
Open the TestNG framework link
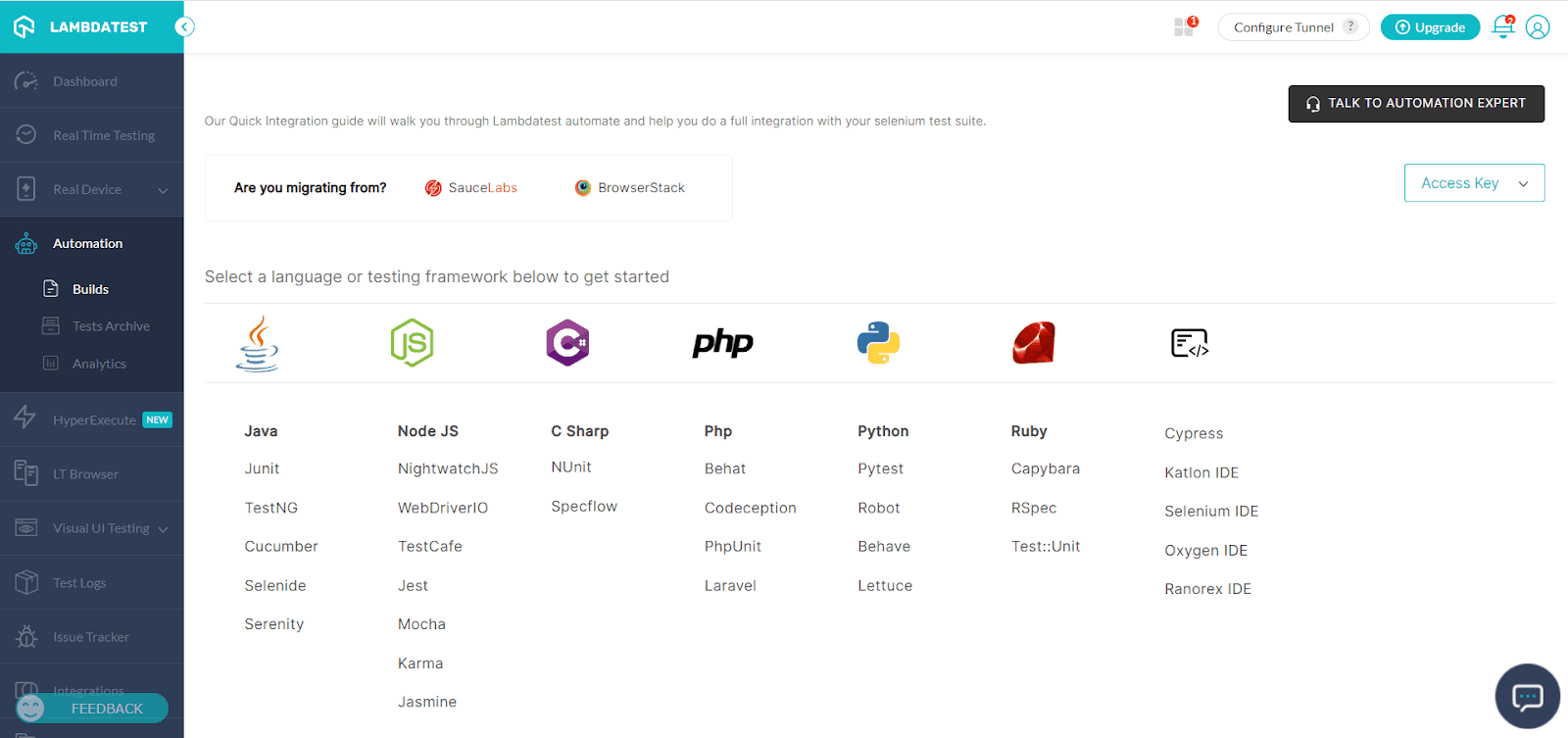[x=271, y=508]
